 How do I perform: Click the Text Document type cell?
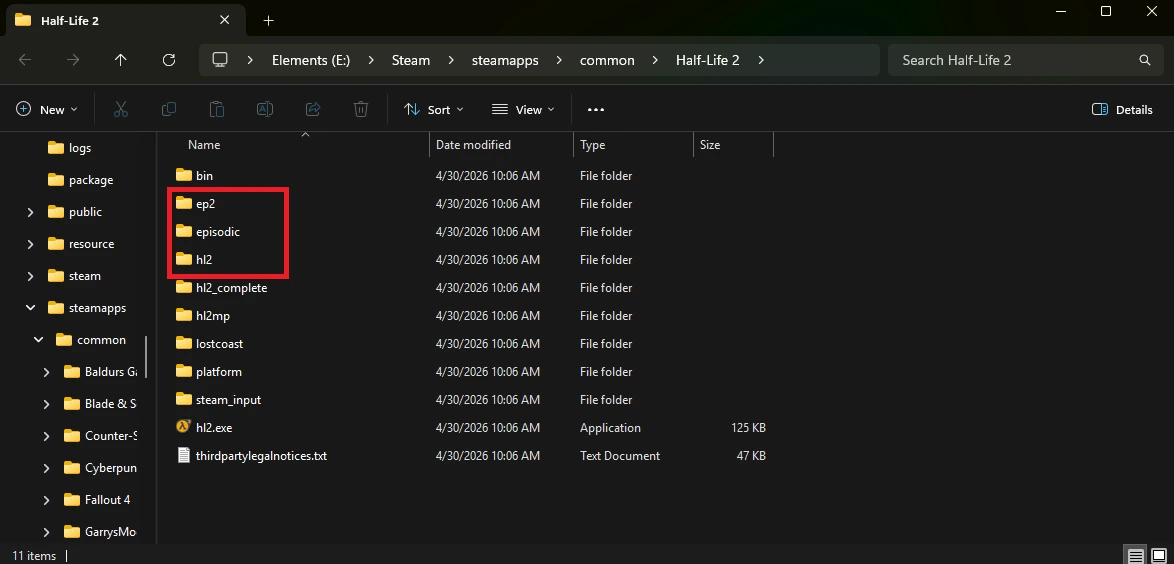[620, 455]
